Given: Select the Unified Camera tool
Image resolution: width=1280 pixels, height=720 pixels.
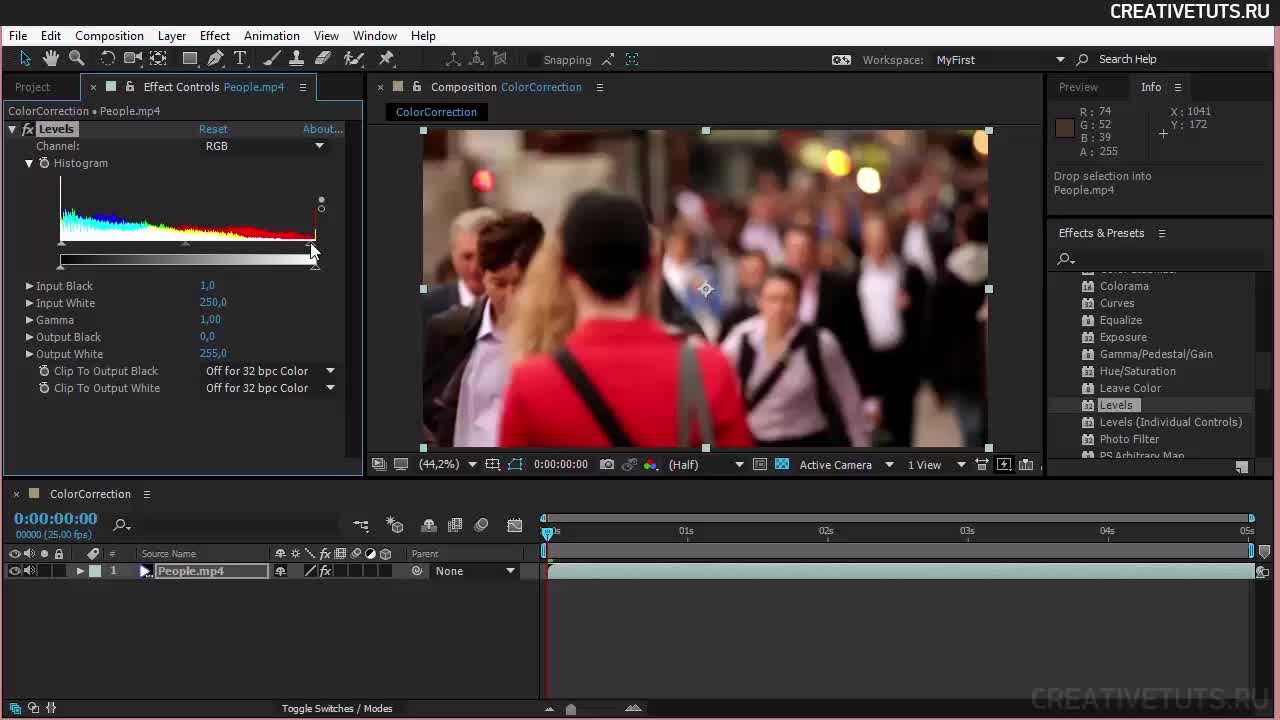Looking at the screenshot, I should [x=133, y=59].
